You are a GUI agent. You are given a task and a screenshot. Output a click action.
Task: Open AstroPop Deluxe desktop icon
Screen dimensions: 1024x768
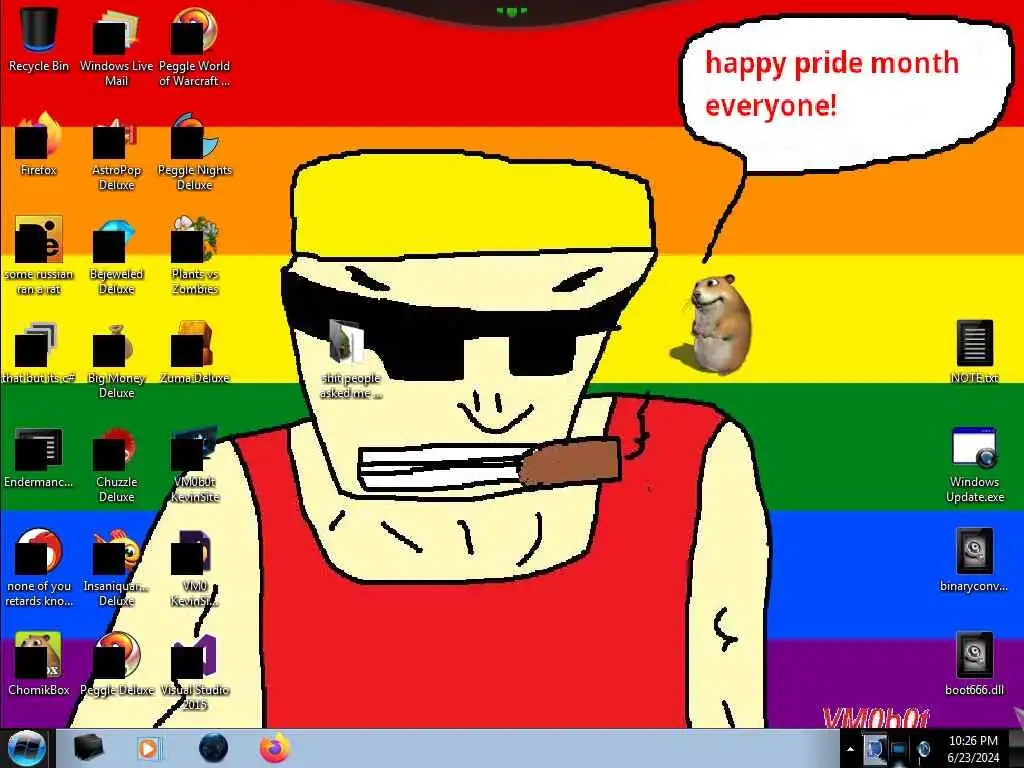[x=116, y=152]
